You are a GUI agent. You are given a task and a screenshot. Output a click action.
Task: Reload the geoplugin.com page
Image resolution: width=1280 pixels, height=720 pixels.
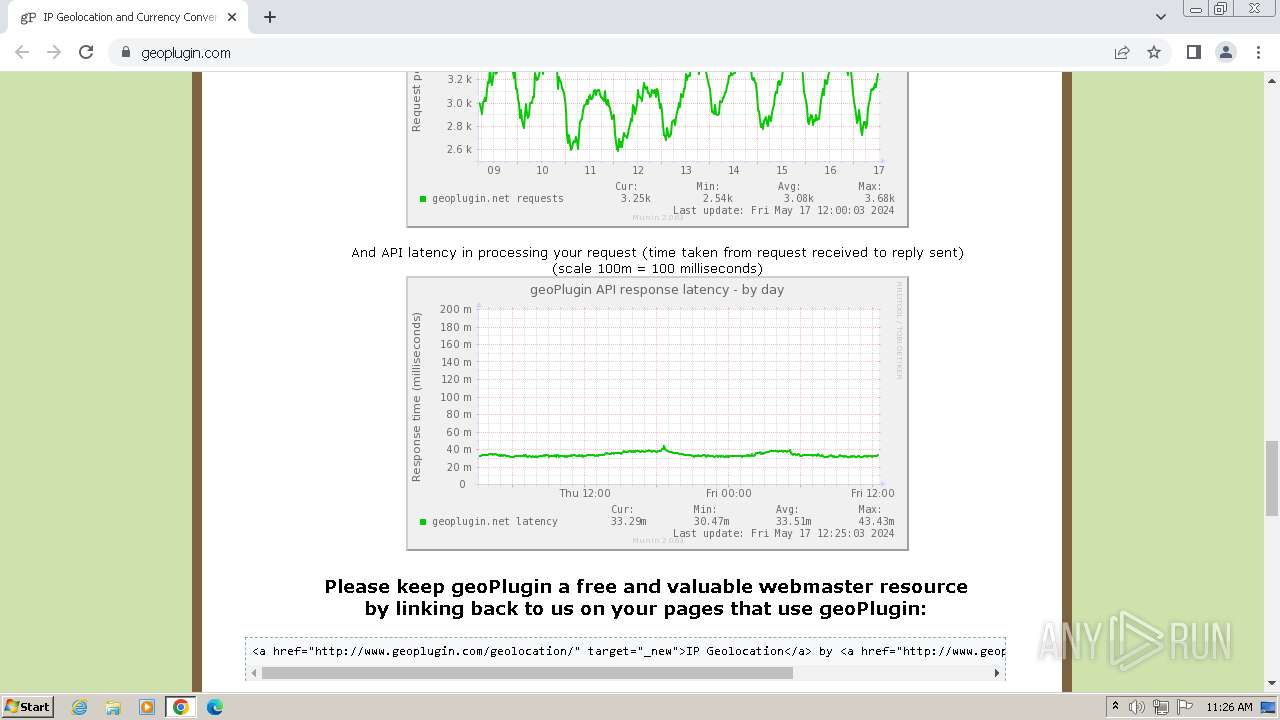click(x=86, y=52)
